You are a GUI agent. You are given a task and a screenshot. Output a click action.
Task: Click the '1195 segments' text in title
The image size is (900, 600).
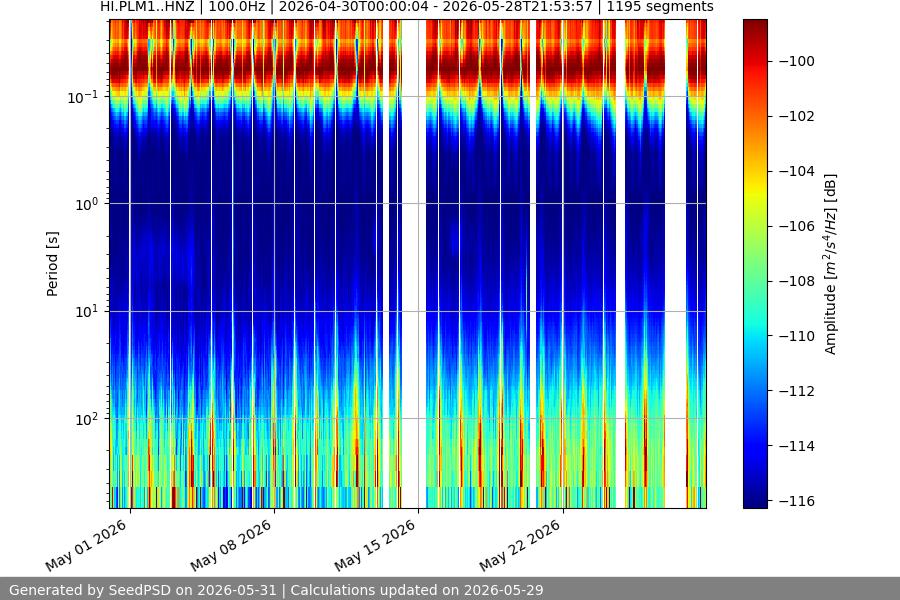(660, 7)
